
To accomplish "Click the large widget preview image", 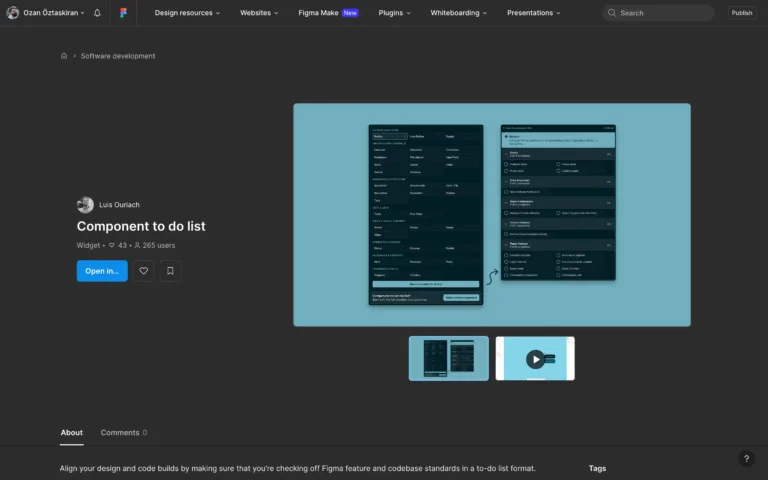I will pyautogui.click(x=492, y=215).
